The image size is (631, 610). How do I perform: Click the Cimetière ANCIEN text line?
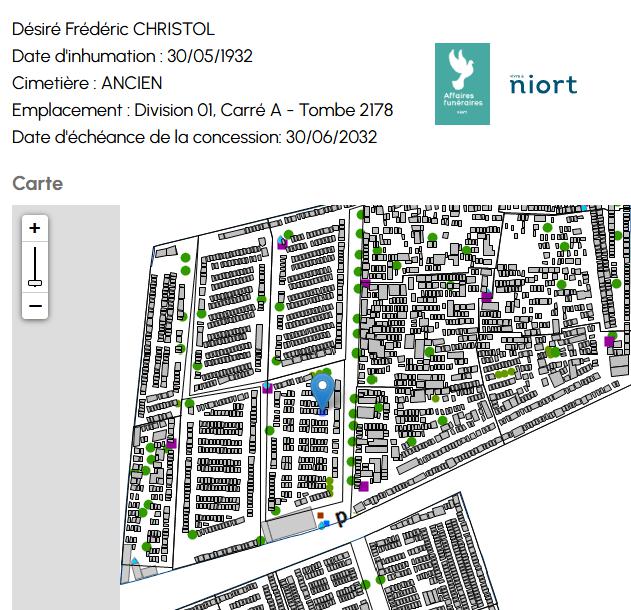[87, 83]
